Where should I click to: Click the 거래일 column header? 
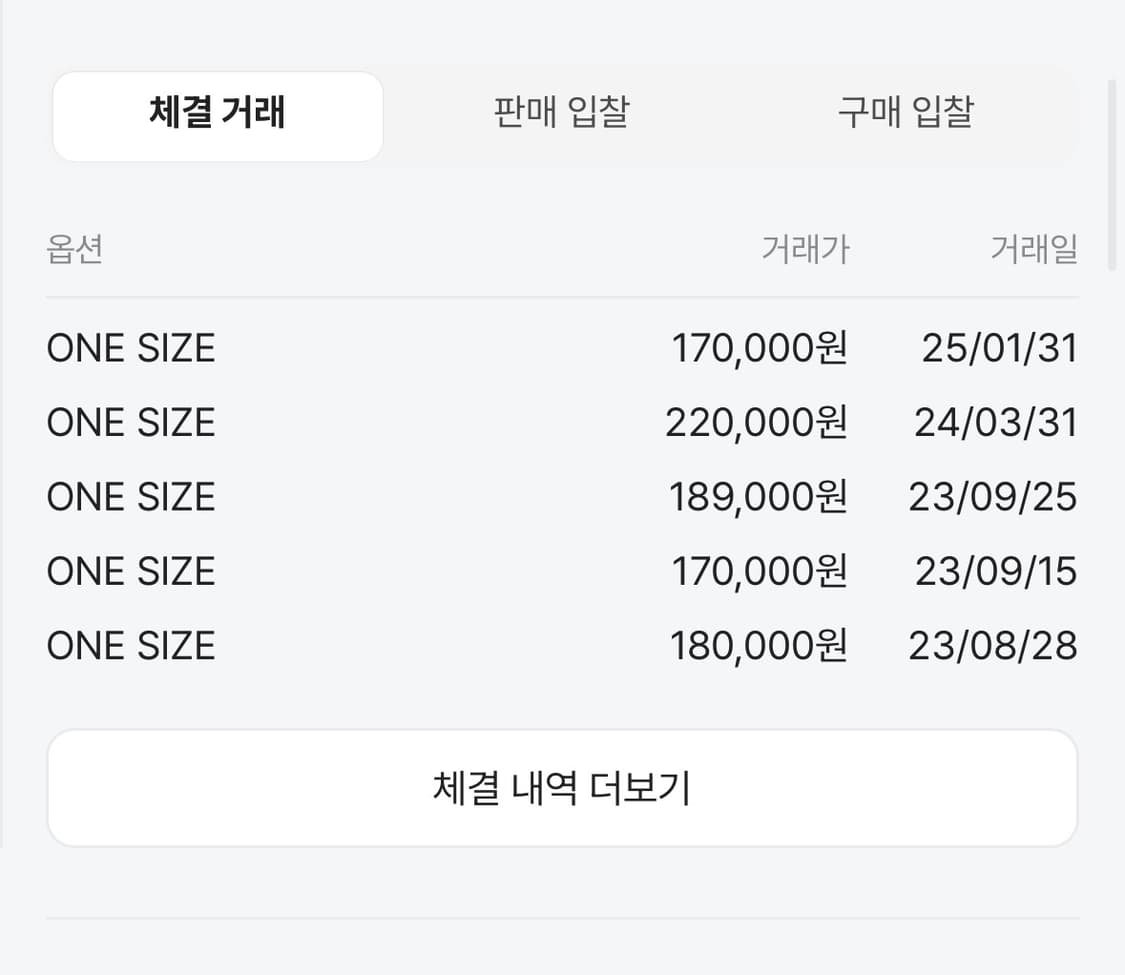point(1034,249)
